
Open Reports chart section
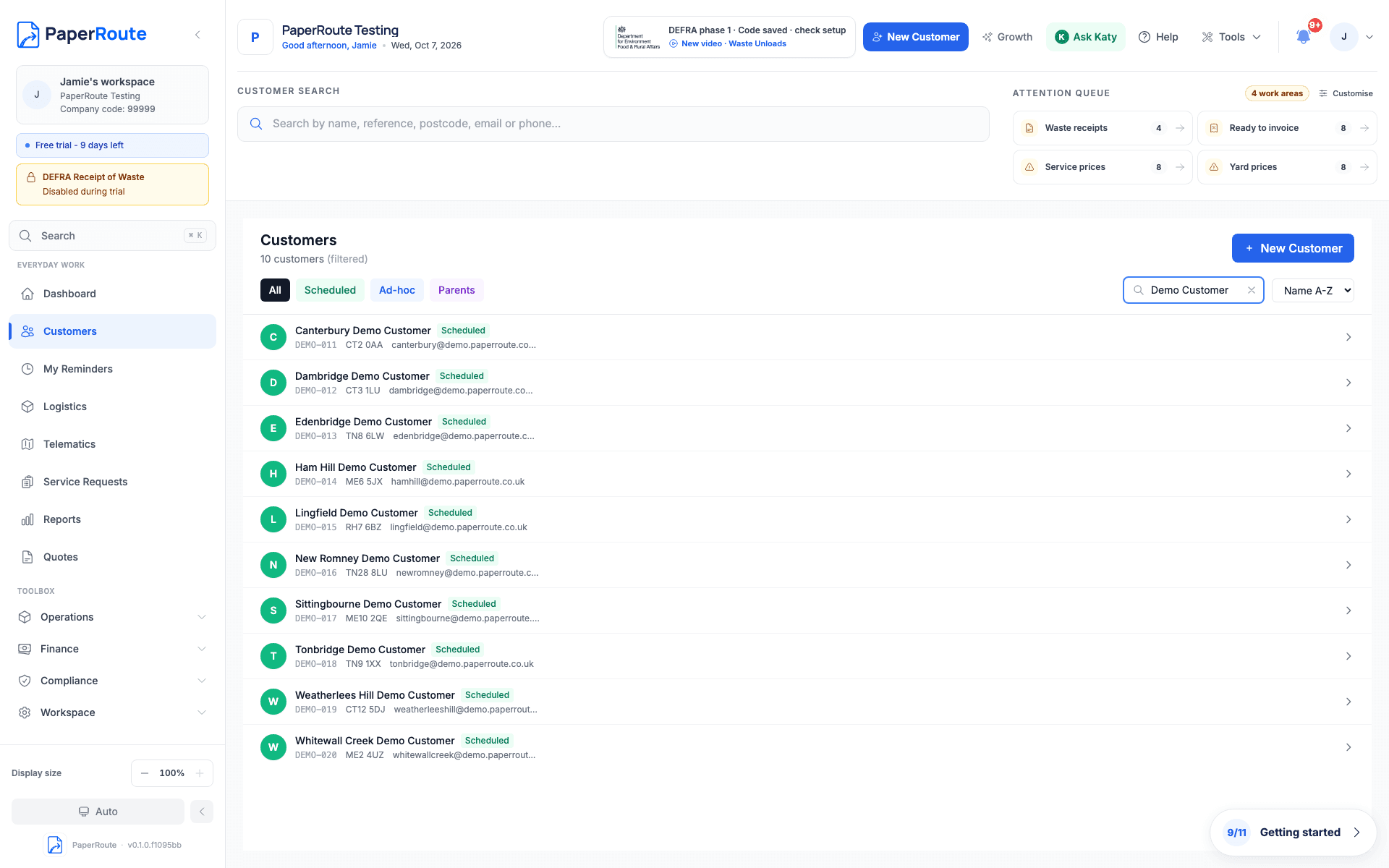[x=112, y=519]
